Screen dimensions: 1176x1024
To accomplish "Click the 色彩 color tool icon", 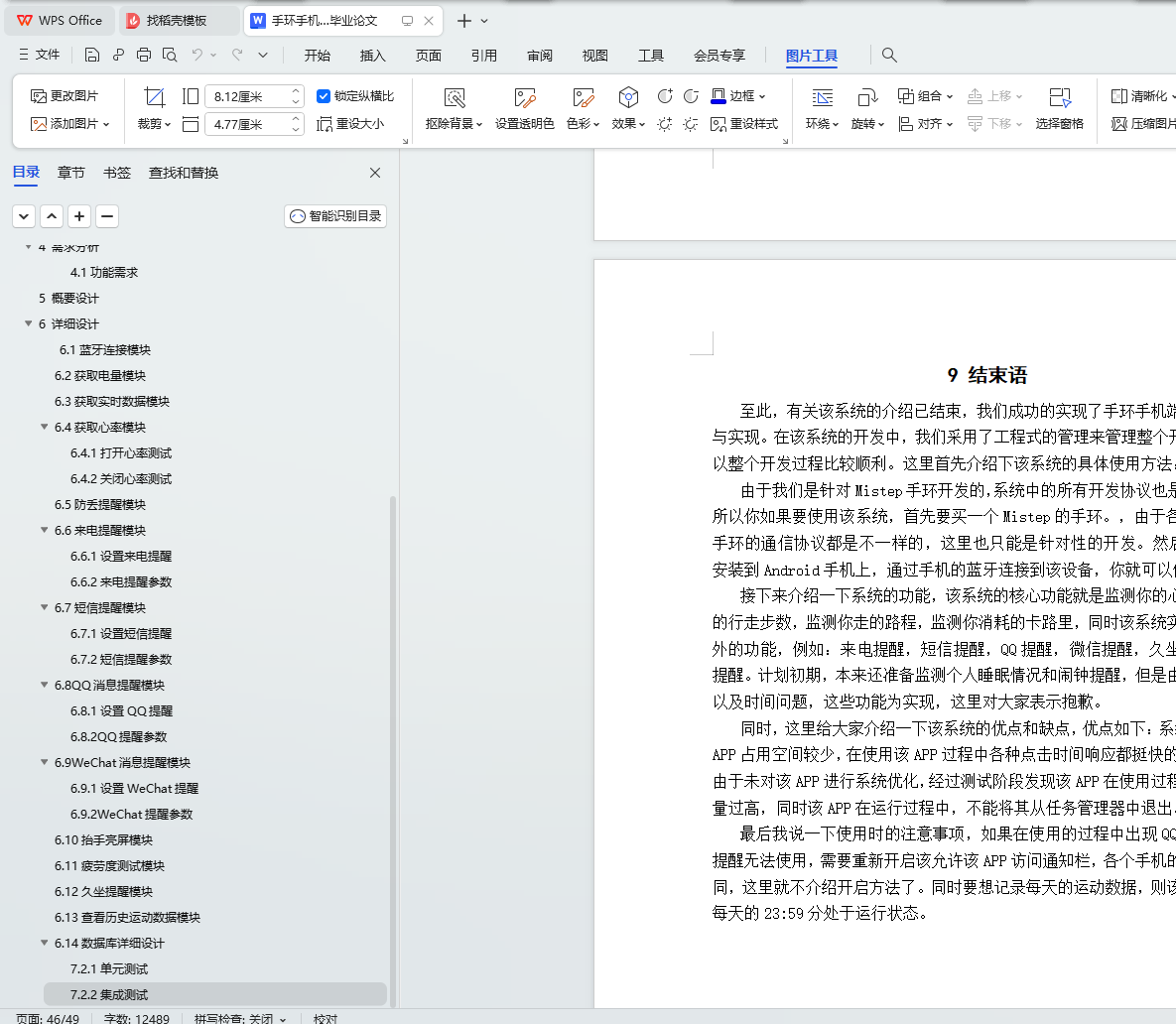I will pos(584,97).
